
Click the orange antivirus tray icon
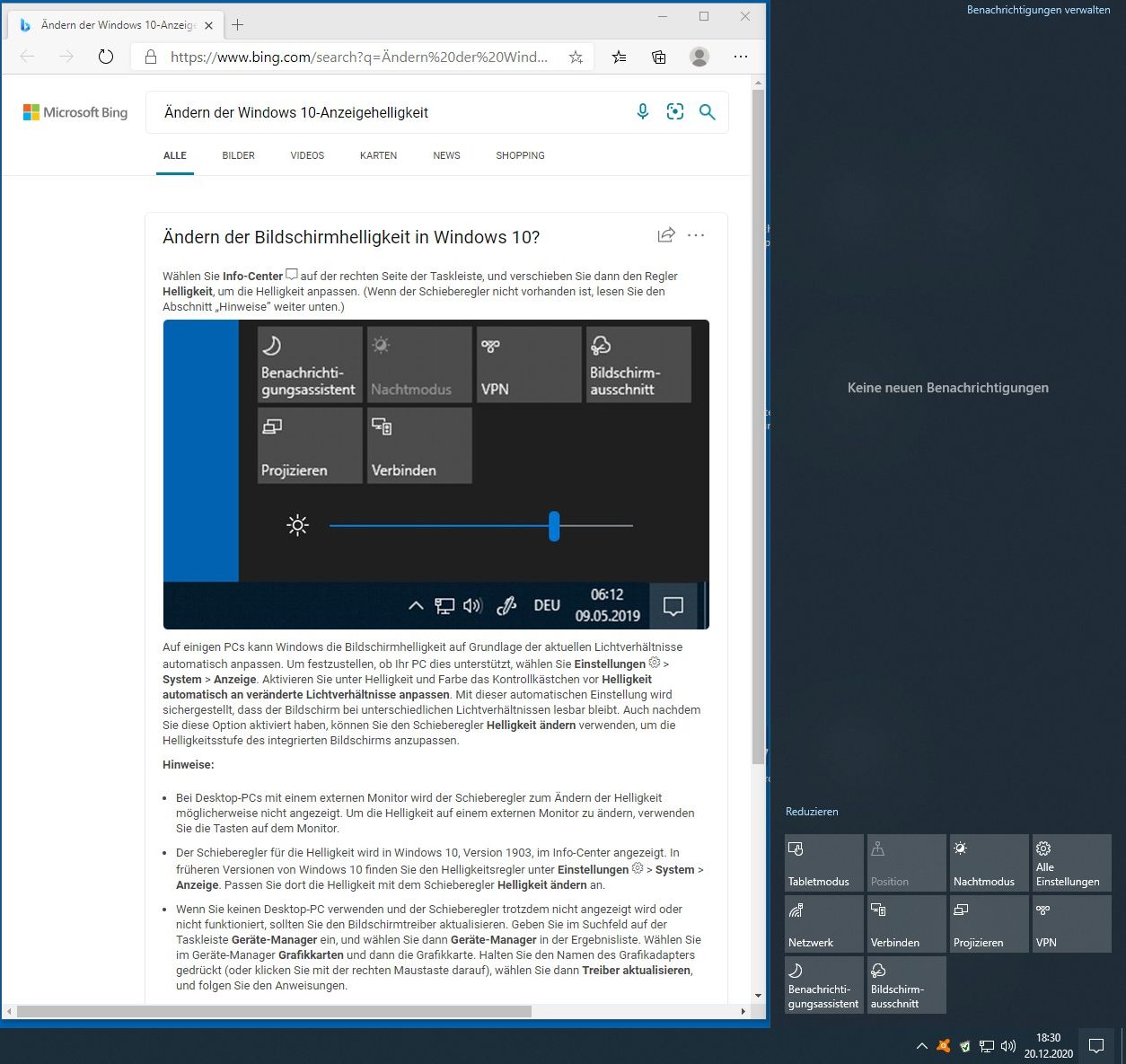pyautogui.click(x=943, y=1046)
